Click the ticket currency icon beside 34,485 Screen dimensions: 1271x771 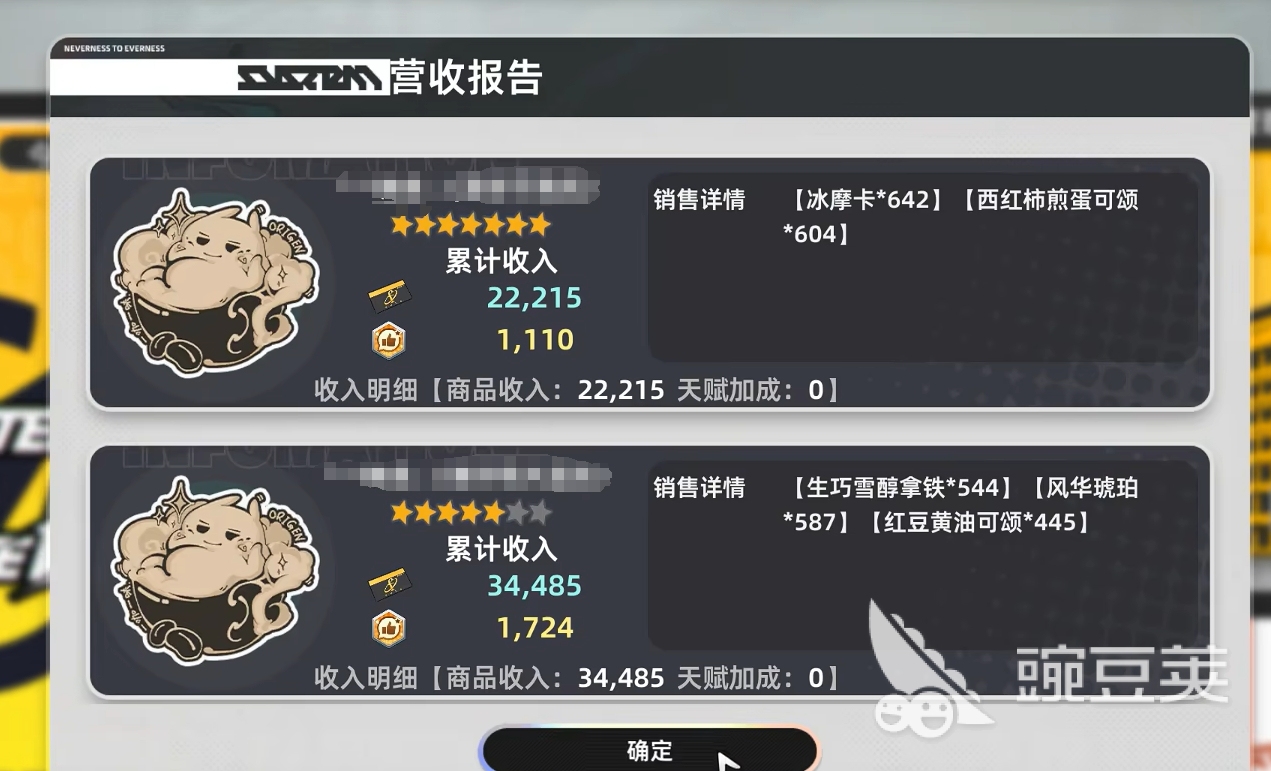389,585
